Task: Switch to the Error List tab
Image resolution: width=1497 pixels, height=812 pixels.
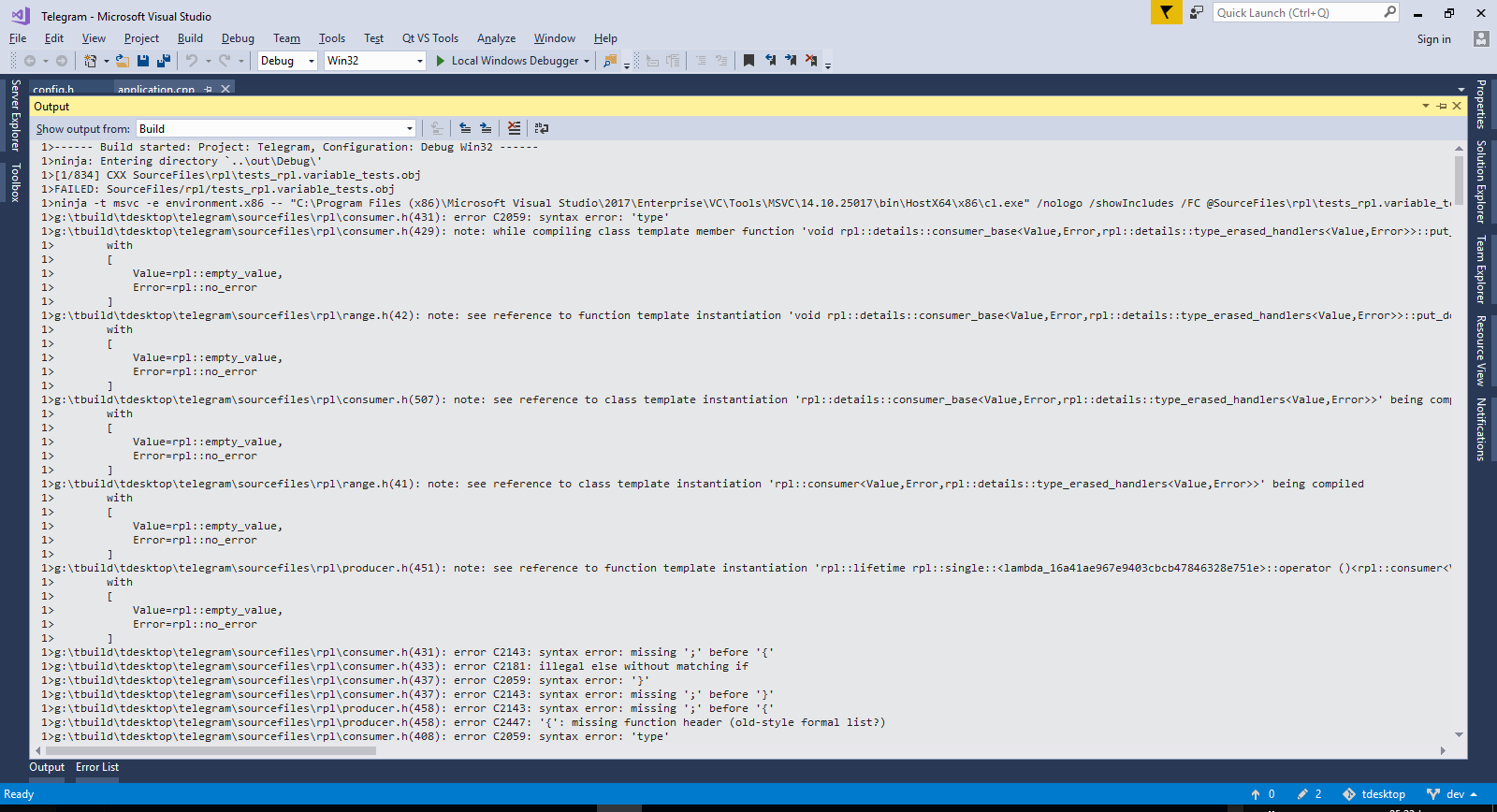Action: [x=97, y=767]
